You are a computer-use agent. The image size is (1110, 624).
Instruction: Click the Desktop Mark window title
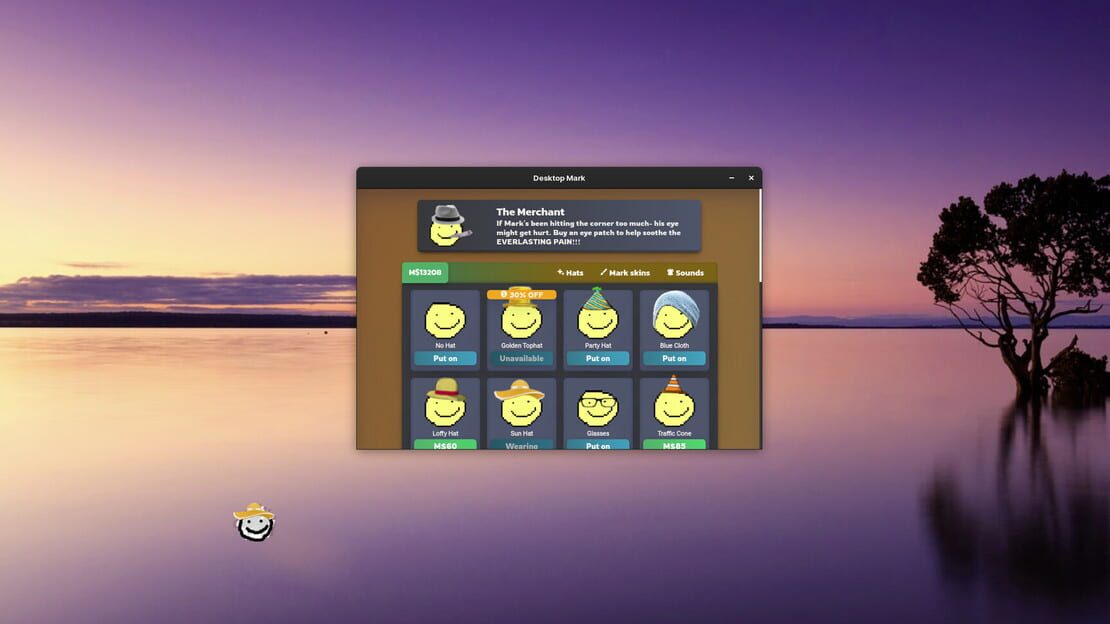click(559, 178)
